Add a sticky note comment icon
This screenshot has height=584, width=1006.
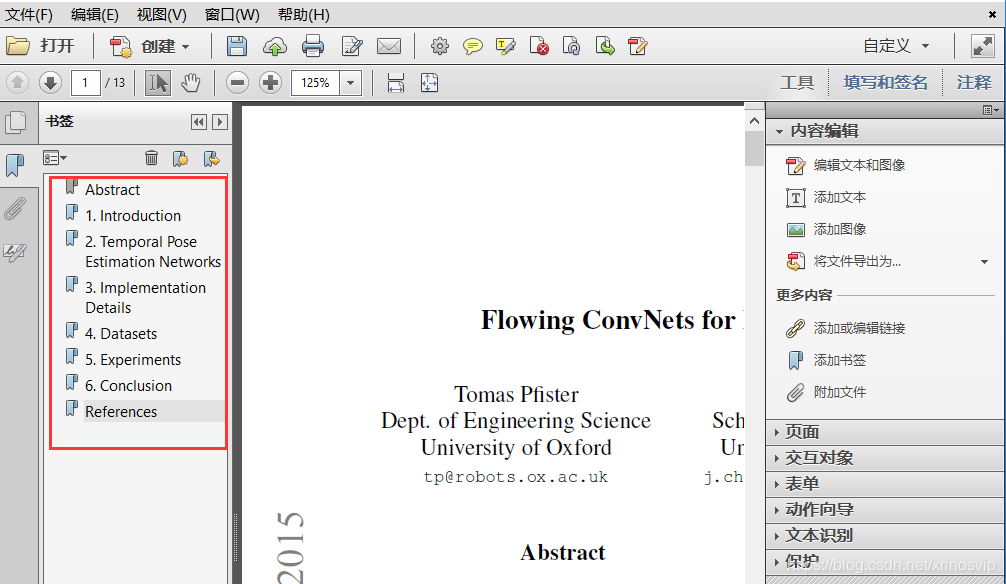click(473, 46)
